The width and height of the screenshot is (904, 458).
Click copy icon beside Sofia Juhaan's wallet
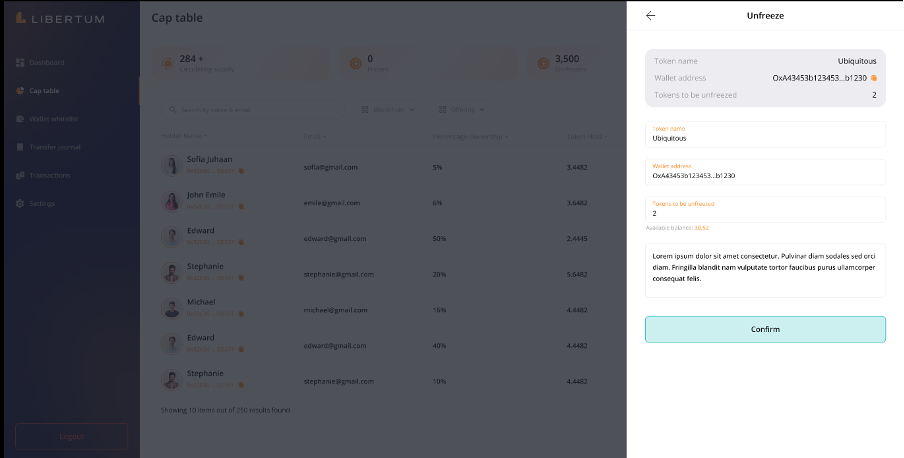tap(241, 172)
